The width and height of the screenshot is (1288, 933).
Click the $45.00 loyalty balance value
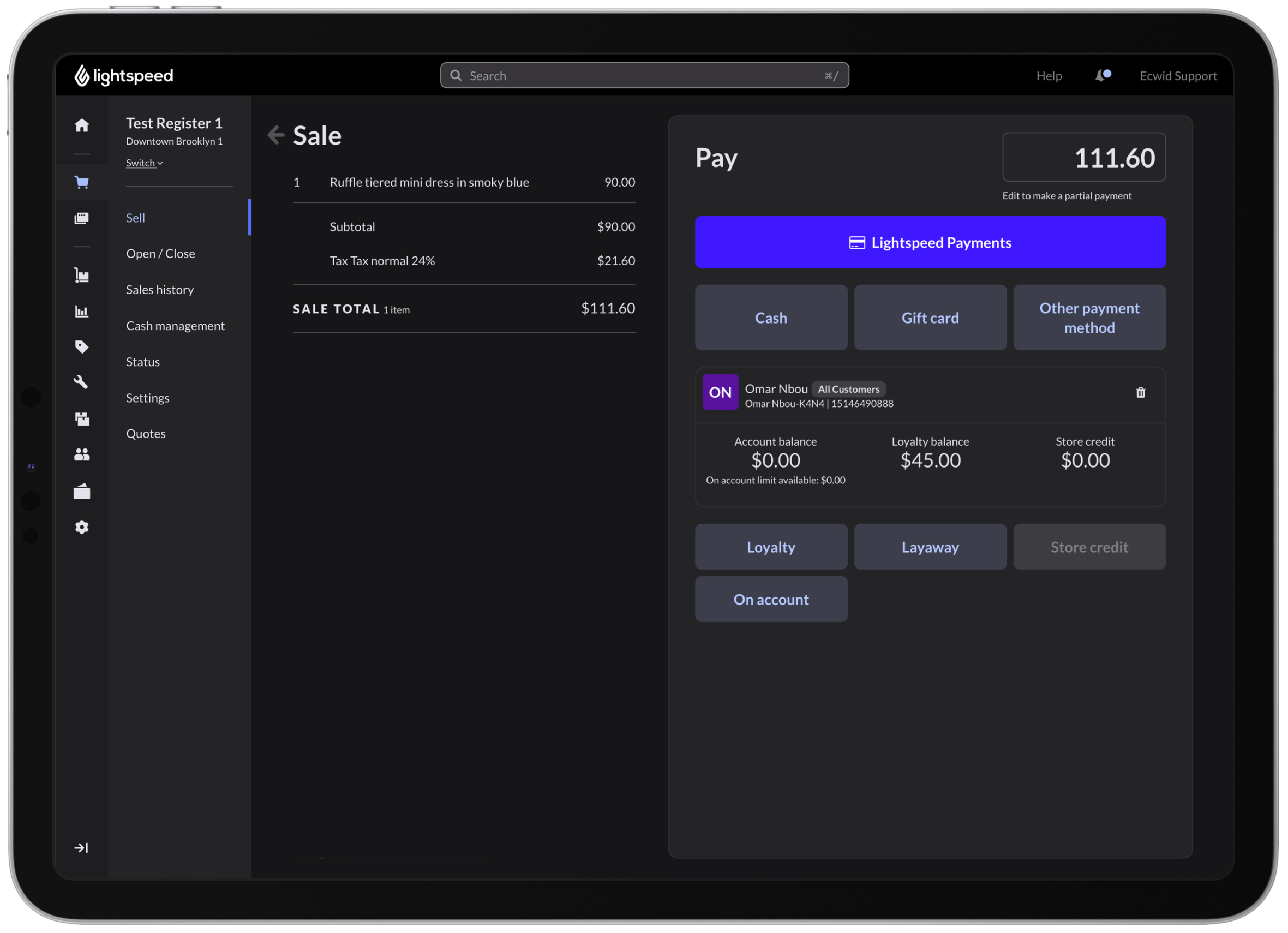[930, 460]
